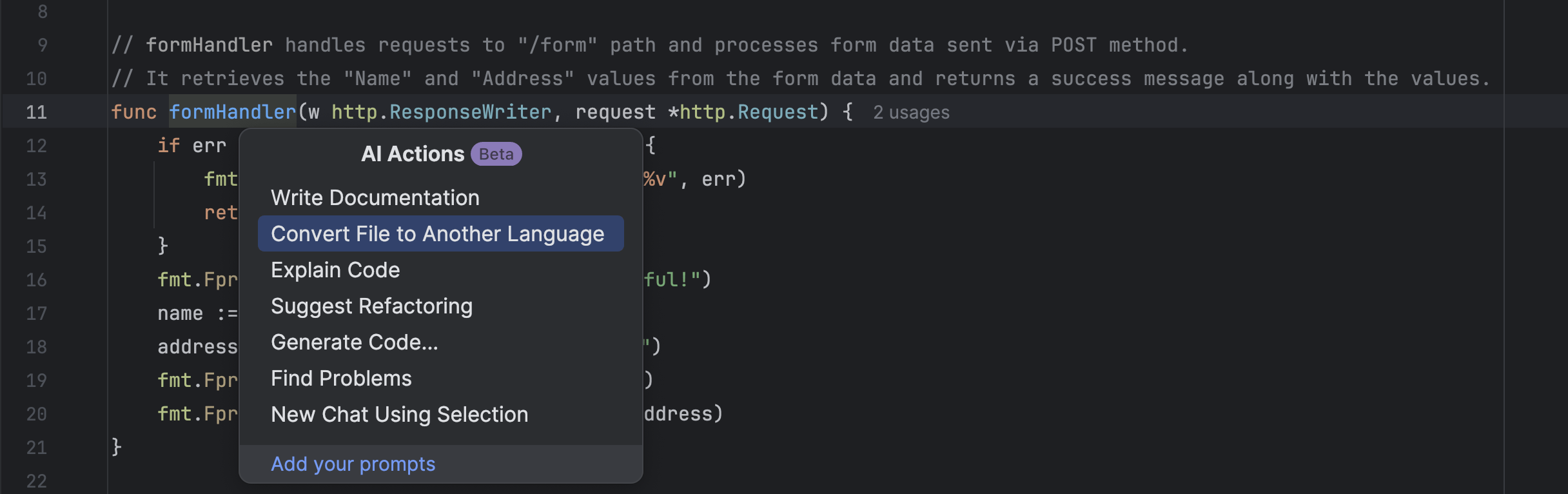Click the AI Actions popup title

coord(413,155)
